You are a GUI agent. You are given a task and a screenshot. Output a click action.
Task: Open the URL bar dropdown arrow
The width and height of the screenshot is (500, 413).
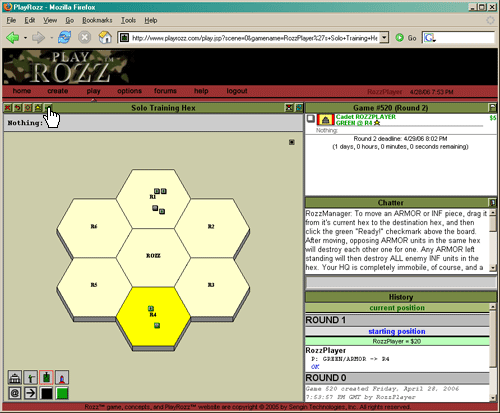pyautogui.click(x=384, y=38)
